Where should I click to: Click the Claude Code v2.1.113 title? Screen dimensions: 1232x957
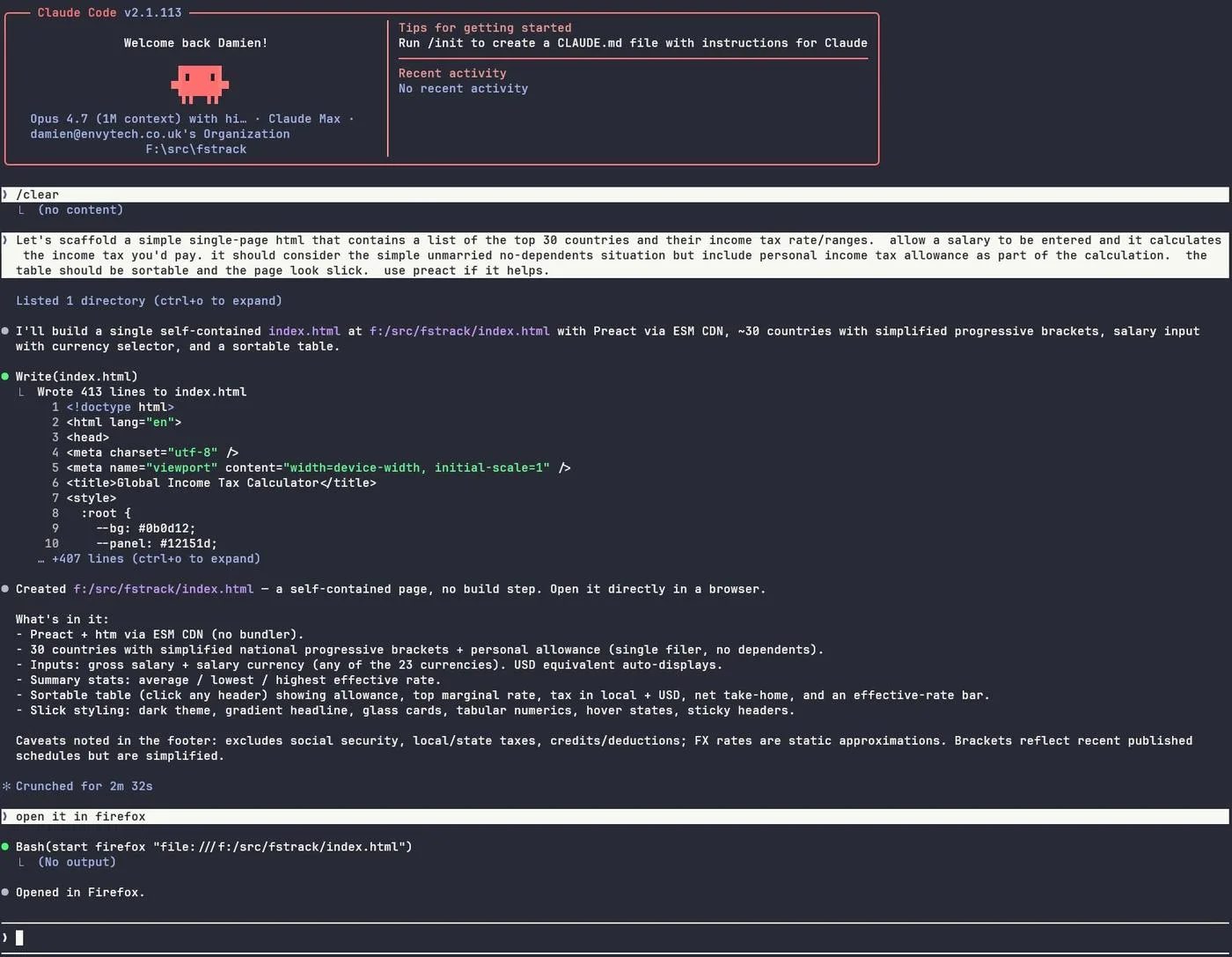(110, 12)
